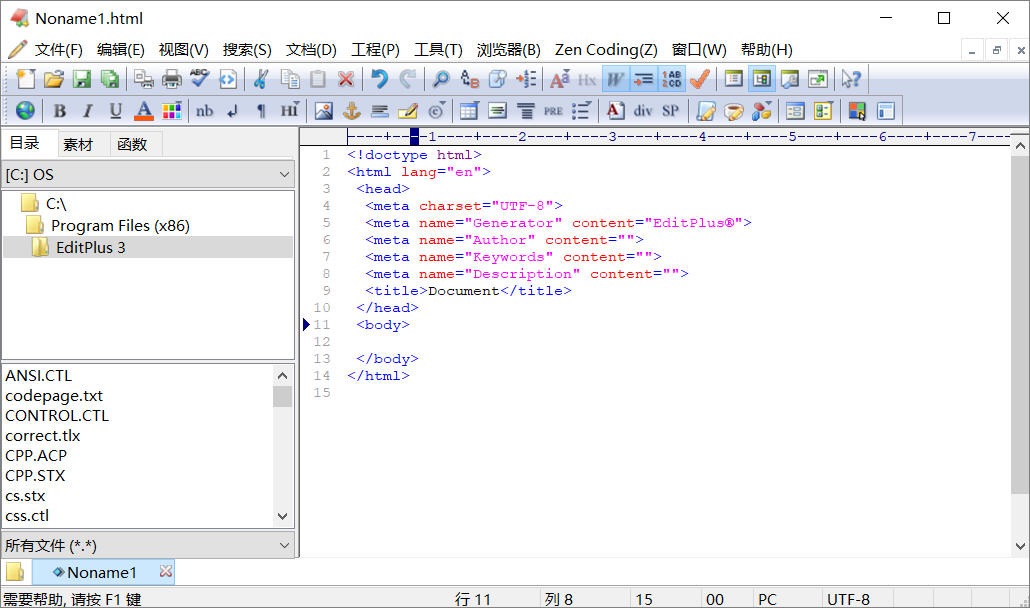Click the Undo arrow icon
The image size is (1030, 608).
click(379, 79)
